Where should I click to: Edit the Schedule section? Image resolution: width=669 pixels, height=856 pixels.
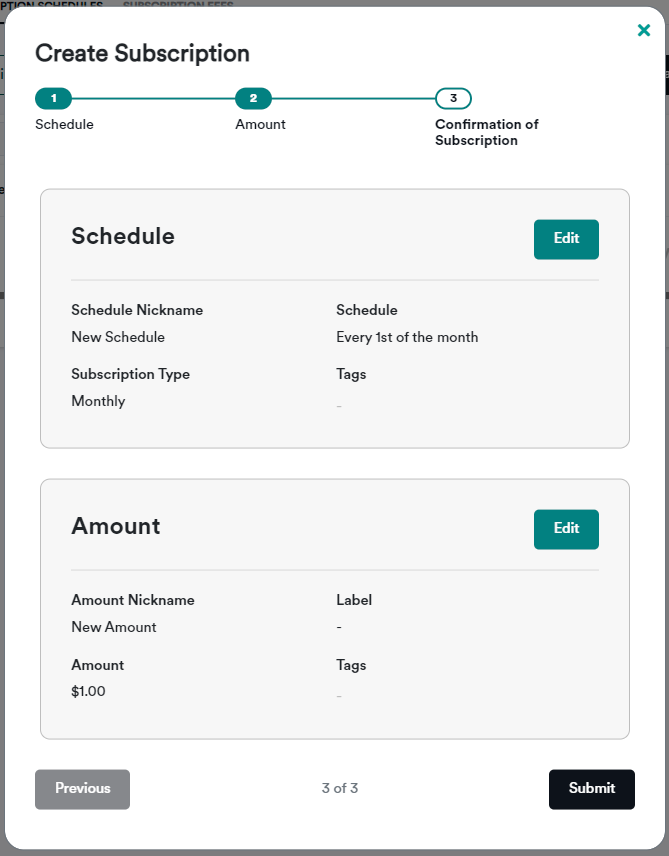(x=566, y=239)
